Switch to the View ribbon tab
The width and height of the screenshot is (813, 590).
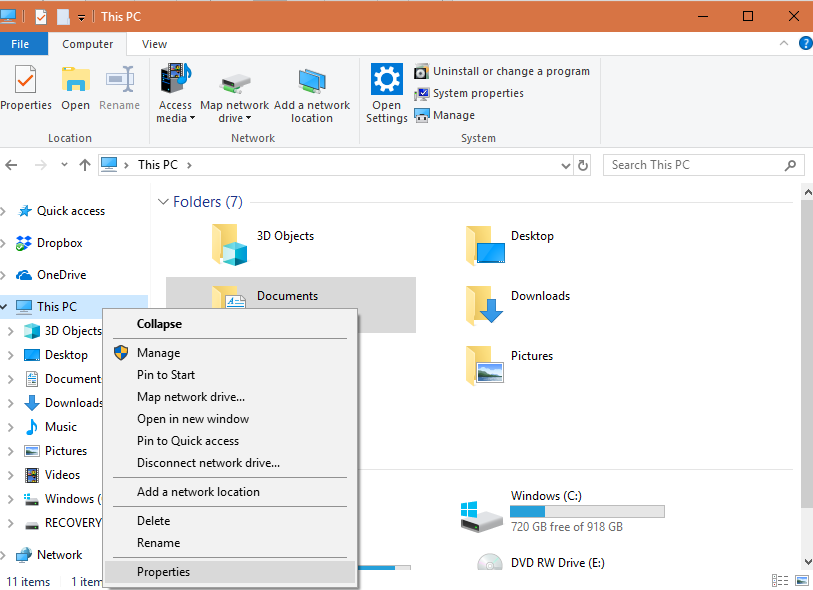coord(155,44)
